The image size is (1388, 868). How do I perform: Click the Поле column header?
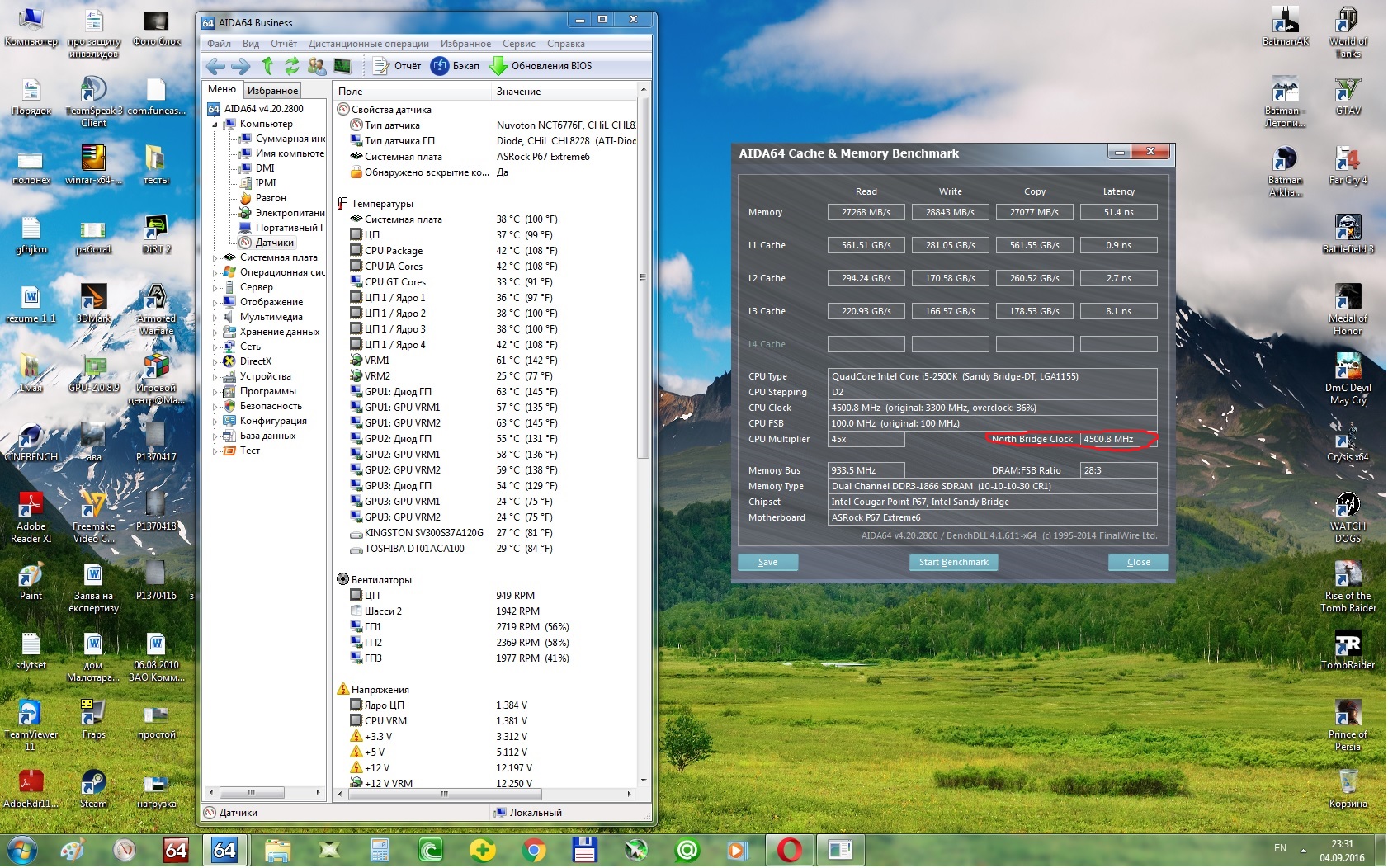pos(411,91)
